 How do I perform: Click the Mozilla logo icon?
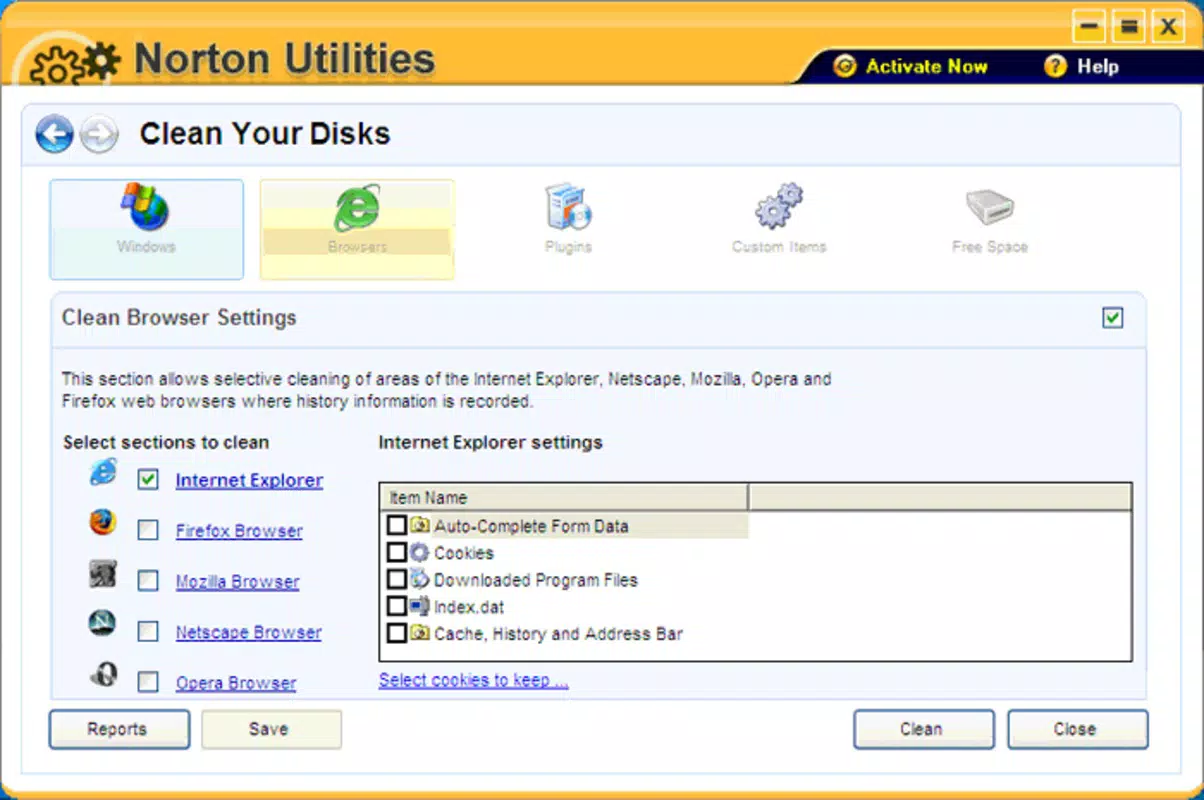(x=102, y=573)
